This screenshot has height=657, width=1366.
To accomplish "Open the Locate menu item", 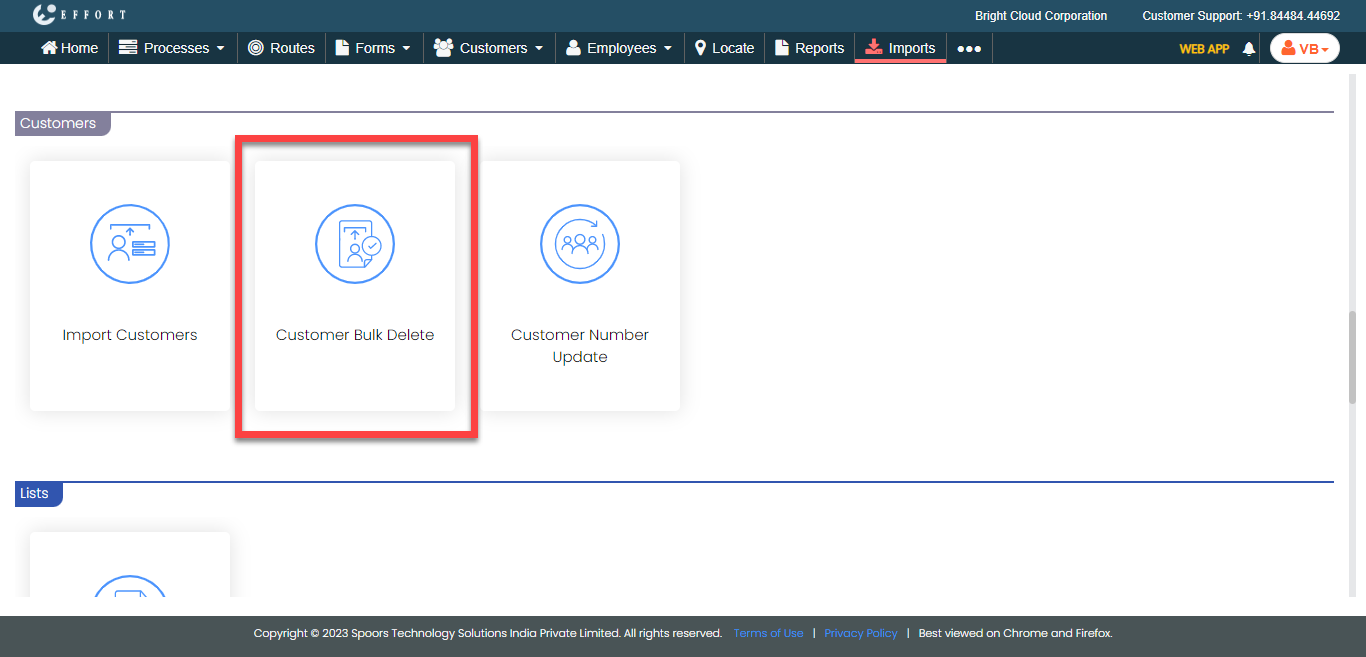I will point(724,48).
